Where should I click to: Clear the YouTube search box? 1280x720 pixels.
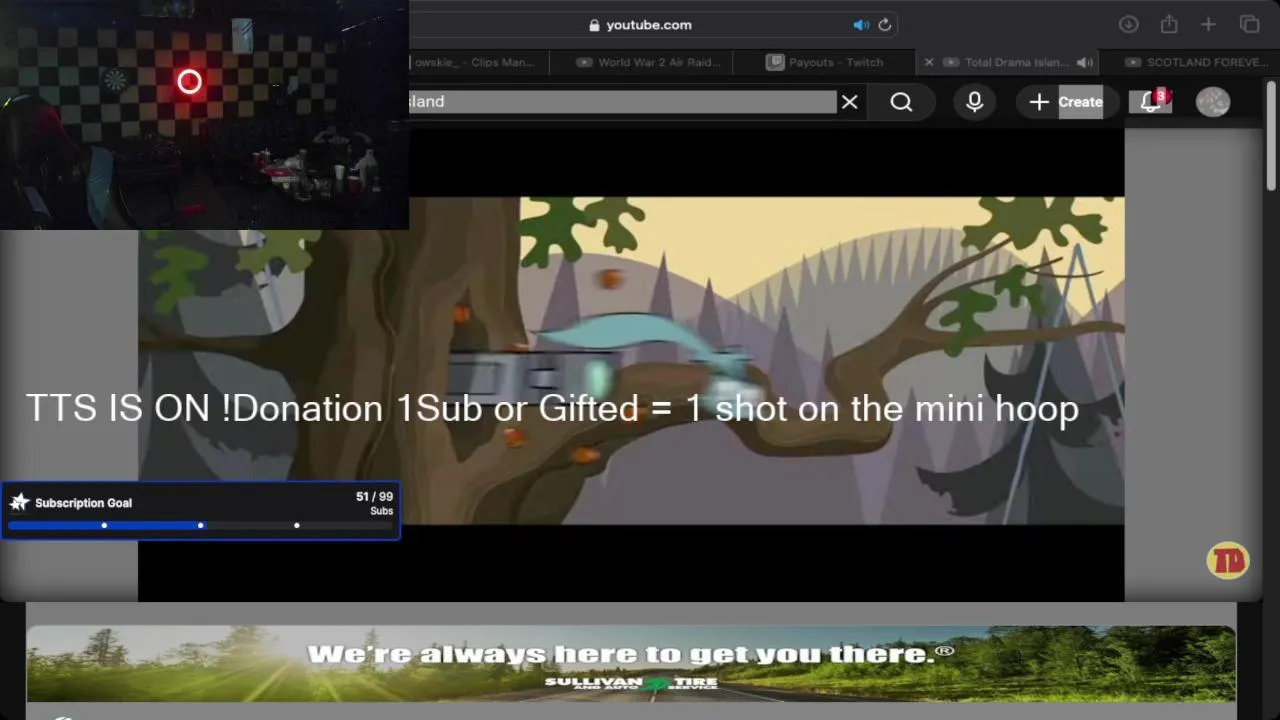coord(849,102)
